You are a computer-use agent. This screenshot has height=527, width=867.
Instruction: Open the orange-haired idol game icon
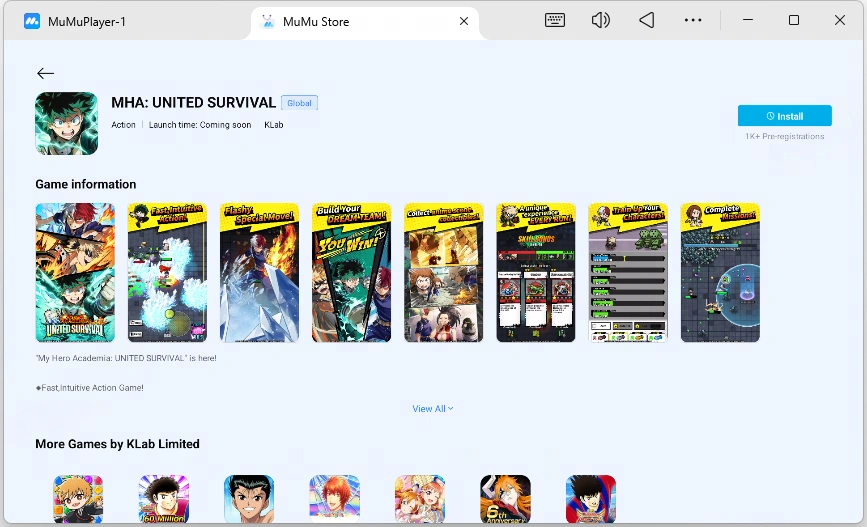point(335,499)
